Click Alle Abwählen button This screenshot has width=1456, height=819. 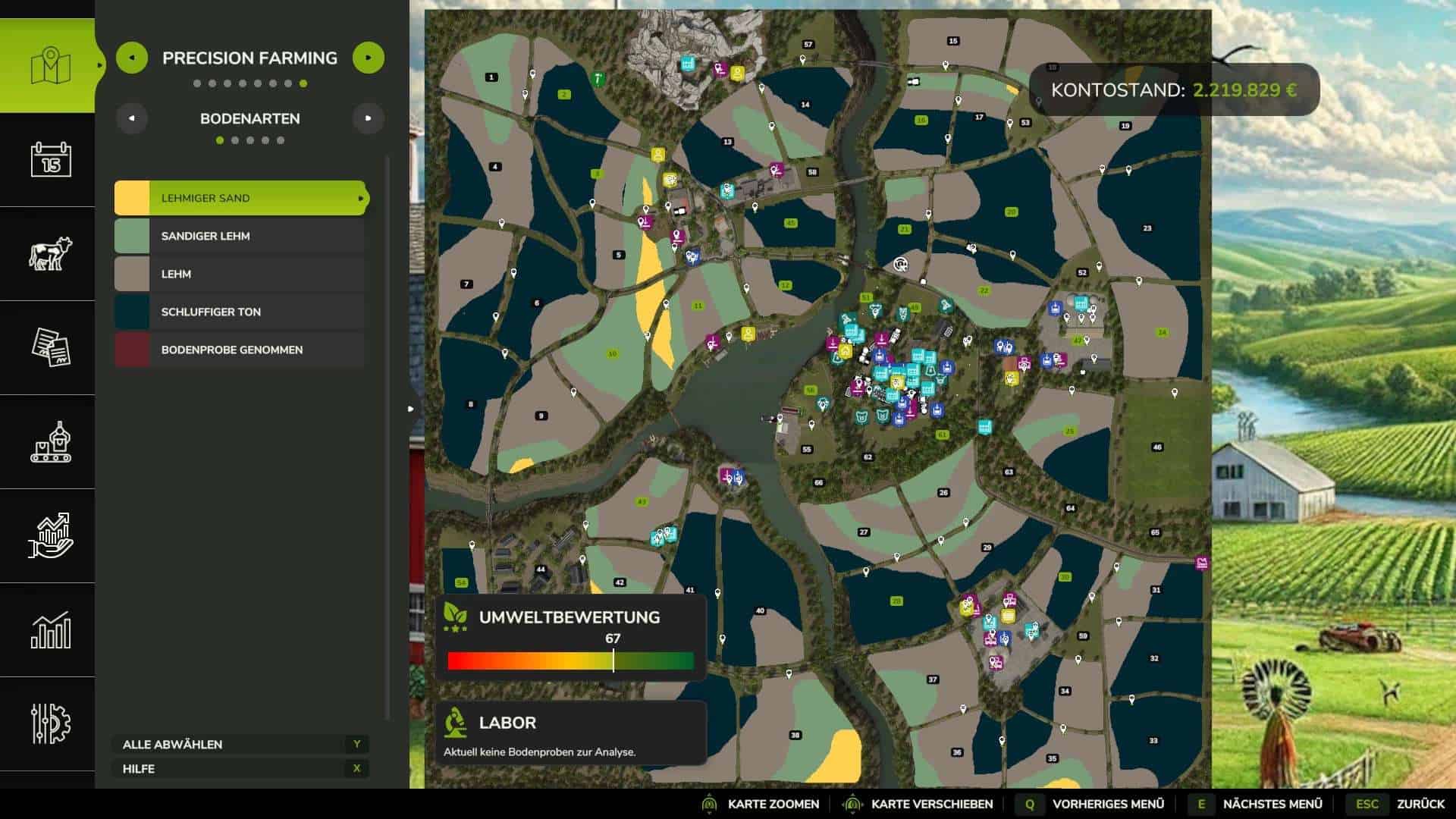point(240,744)
